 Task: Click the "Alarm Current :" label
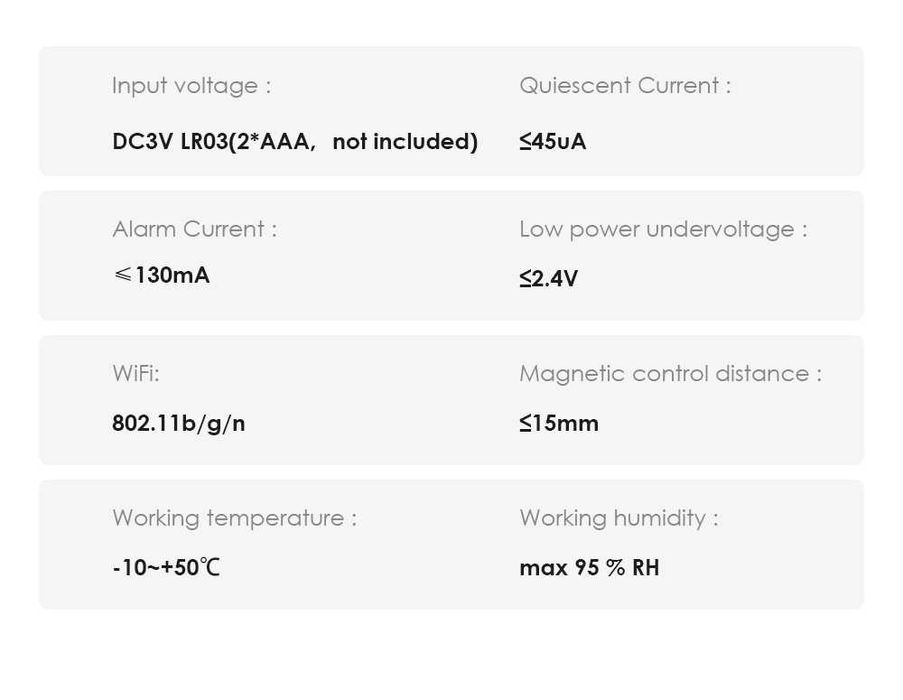click(x=195, y=229)
